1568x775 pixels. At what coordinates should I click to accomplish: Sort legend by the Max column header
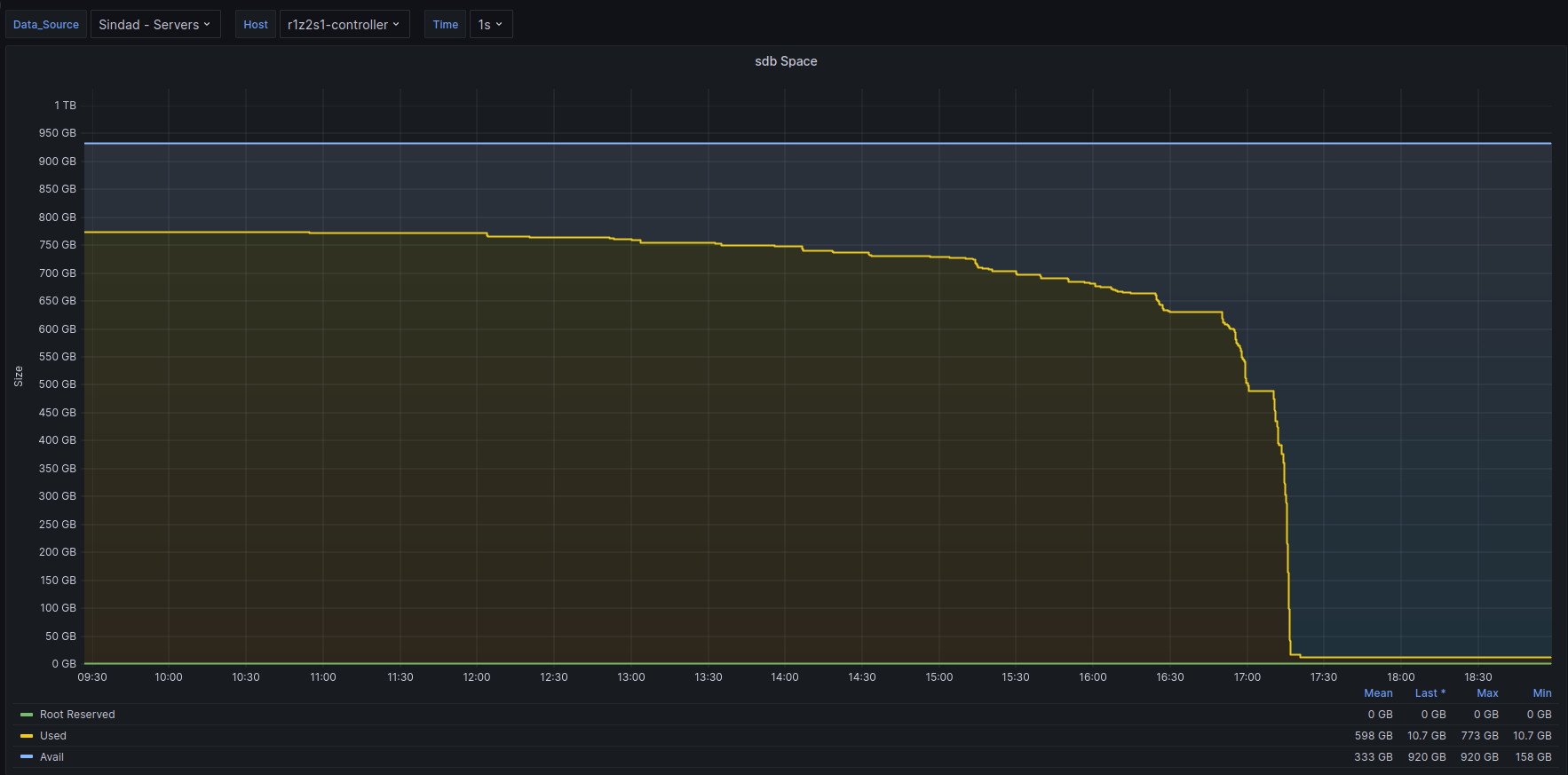tap(1487, 693)
